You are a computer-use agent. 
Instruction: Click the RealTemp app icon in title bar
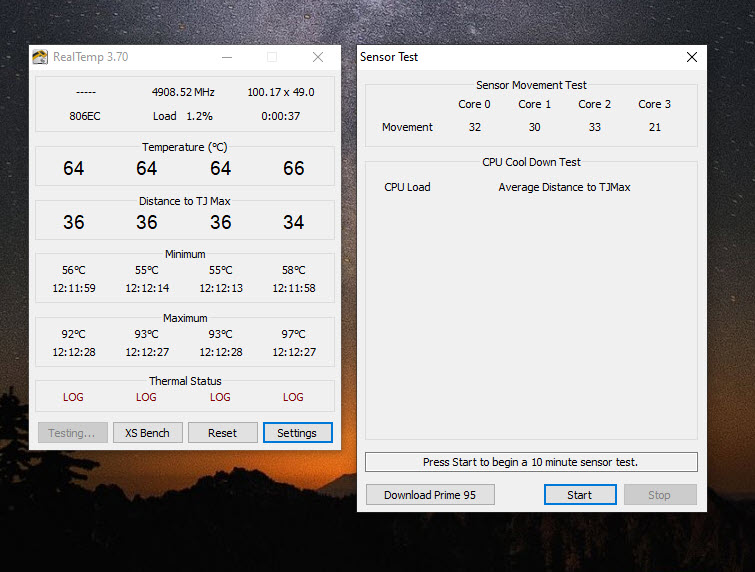point(40,57)
